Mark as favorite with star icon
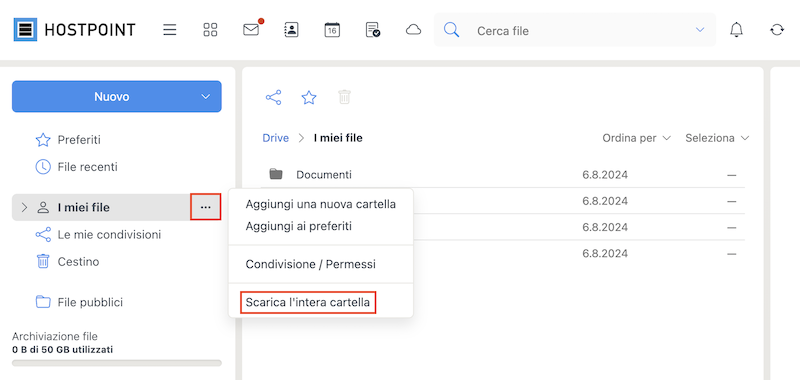Image resolution: width=800 pixels, height=380 pixels. (x=309, y=97)
